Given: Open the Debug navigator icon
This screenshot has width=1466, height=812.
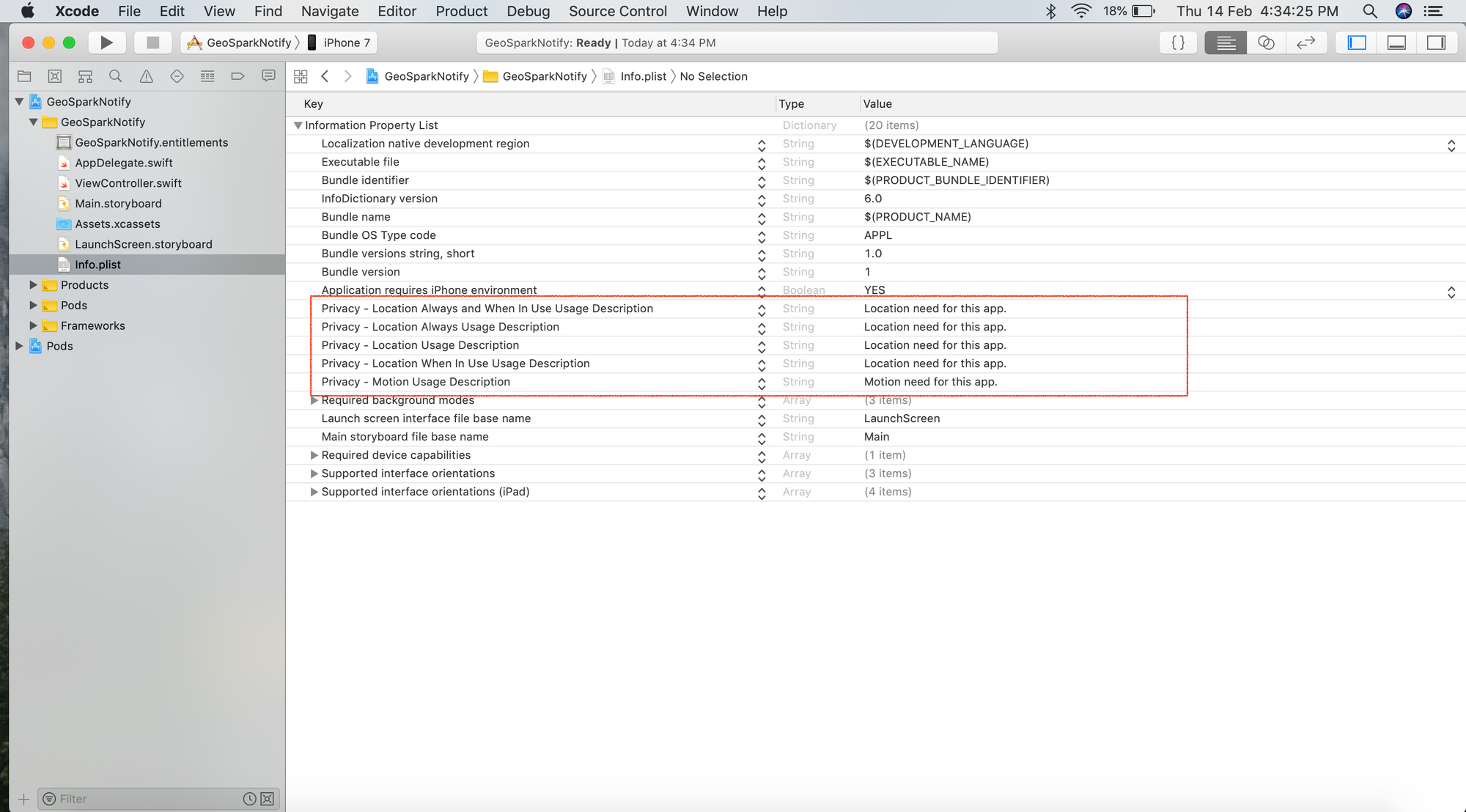Looking at the screenshot, I should tap(207, 76).
